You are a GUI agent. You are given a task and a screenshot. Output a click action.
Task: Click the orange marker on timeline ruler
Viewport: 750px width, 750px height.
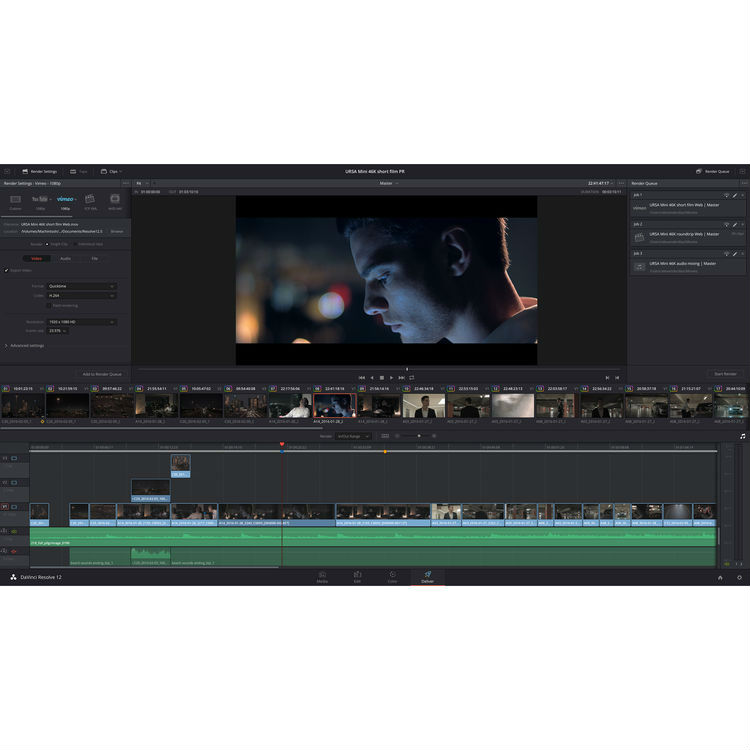tap(385, 452)
